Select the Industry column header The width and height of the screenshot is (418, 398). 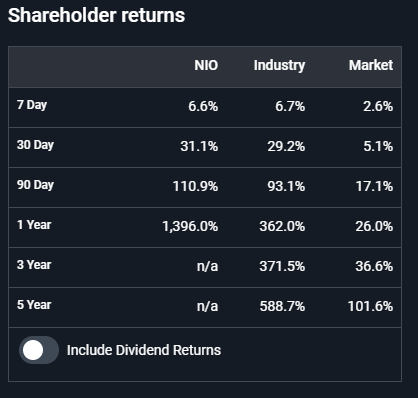[279, 65]
